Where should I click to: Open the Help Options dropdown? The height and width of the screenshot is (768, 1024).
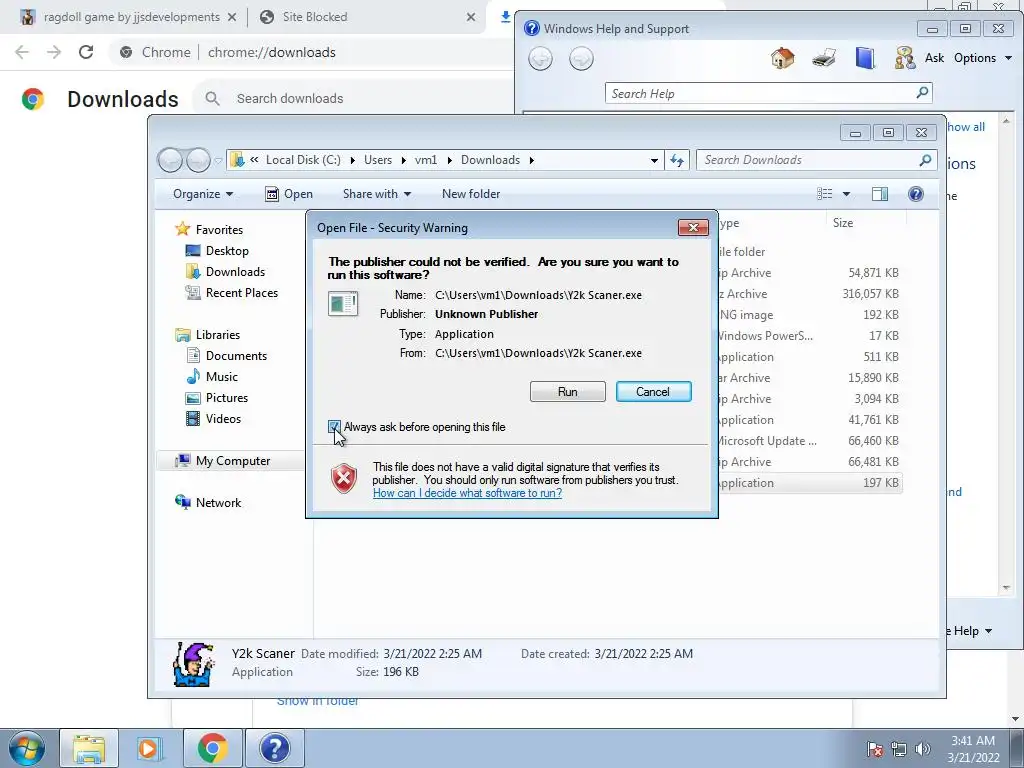[982, 58]
